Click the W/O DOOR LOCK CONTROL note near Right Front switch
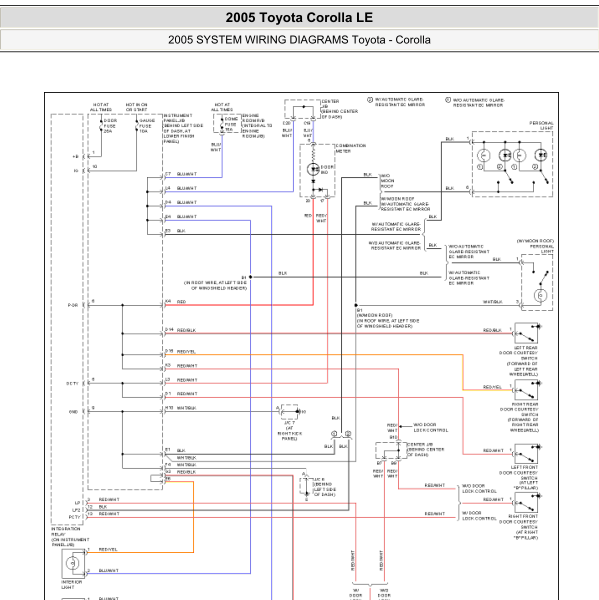Image resolution: width=599 pixels, height=600 pixels. [479, 489]
